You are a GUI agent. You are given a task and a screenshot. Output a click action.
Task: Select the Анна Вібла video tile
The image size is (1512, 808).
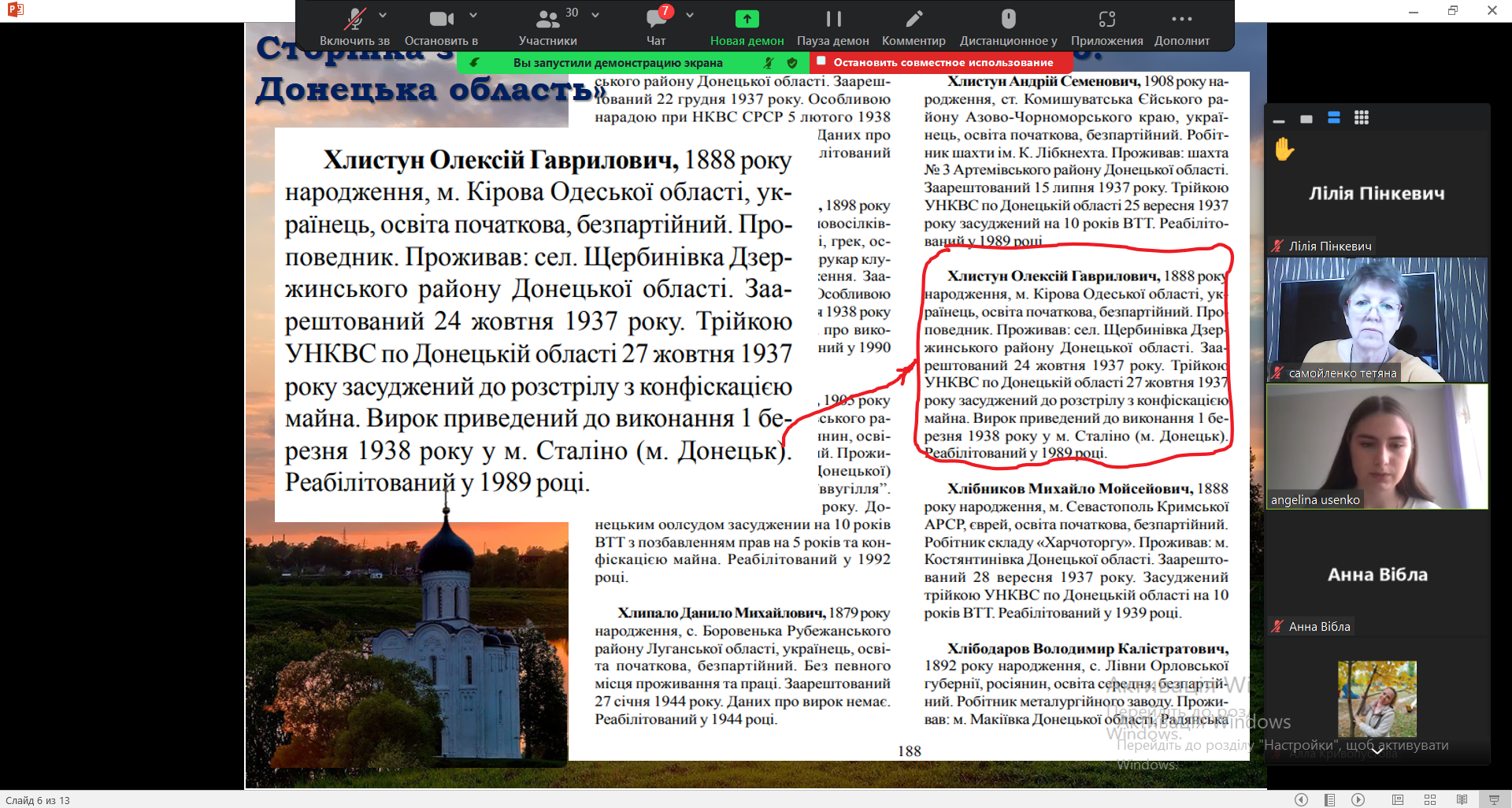[x=1377, y=574]
